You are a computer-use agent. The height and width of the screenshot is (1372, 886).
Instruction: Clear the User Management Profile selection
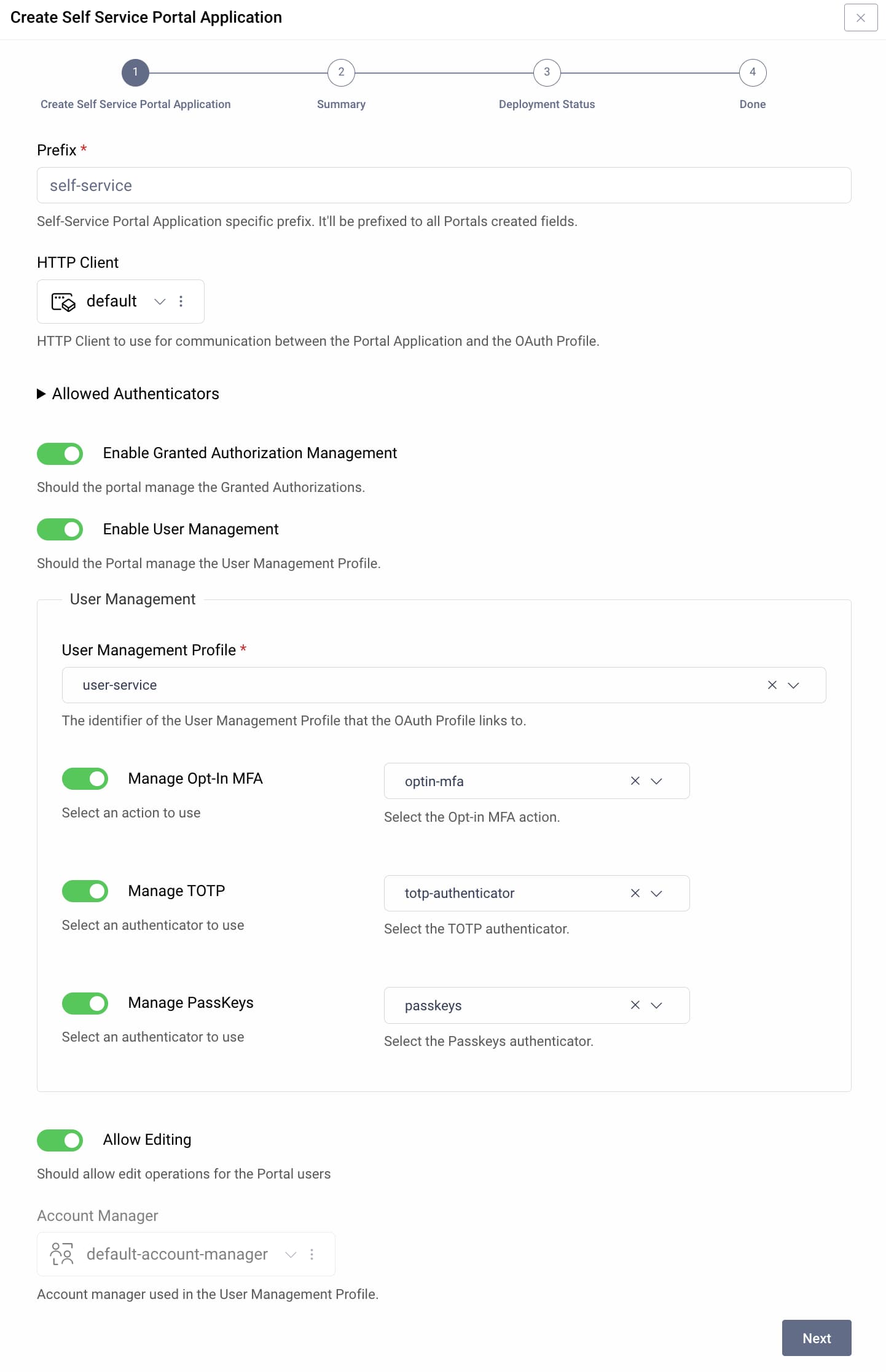[772, 685]
